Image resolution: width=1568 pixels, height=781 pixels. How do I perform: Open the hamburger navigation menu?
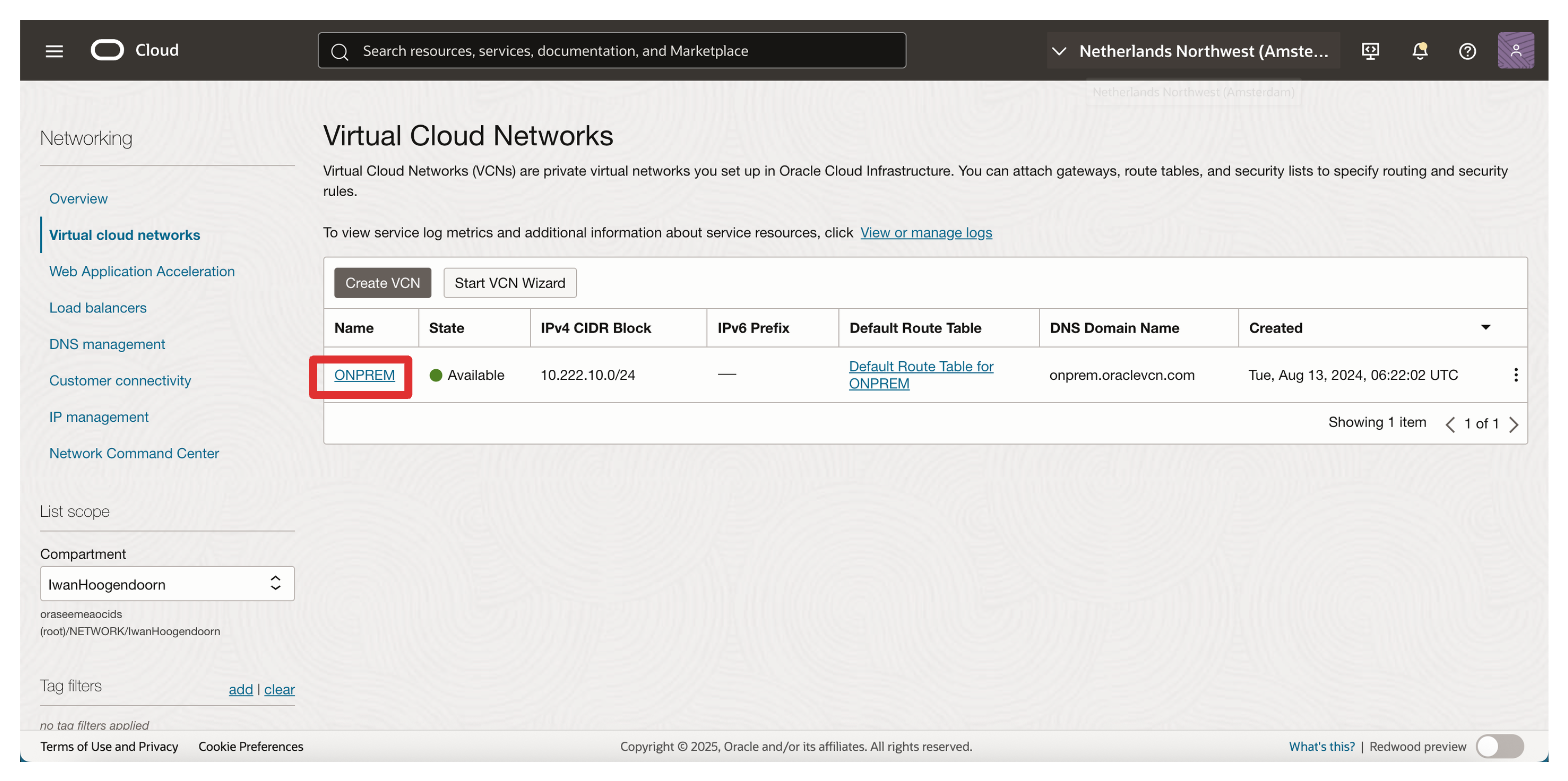pos(54,51)
